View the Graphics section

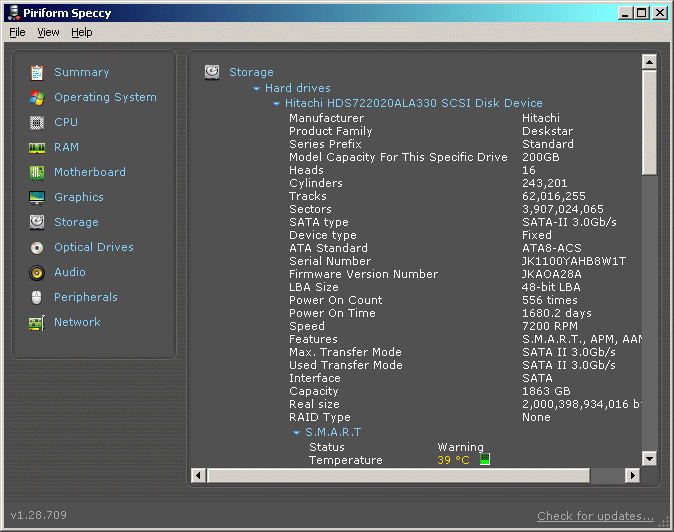[79, 197]
